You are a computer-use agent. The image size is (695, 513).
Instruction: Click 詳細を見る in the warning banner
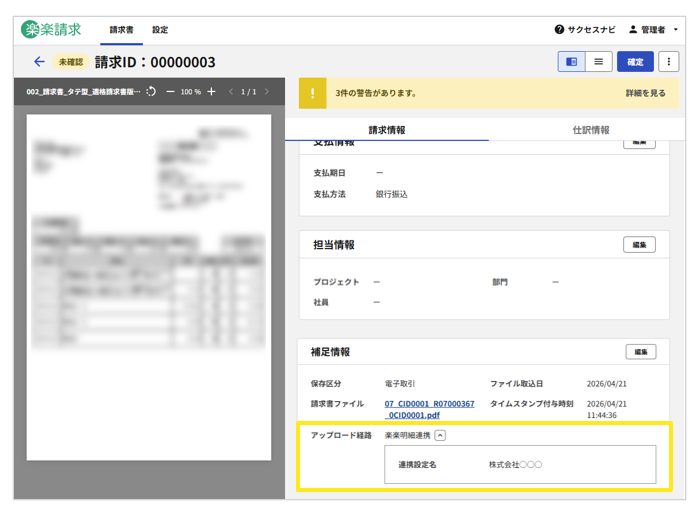coord(645,93)
